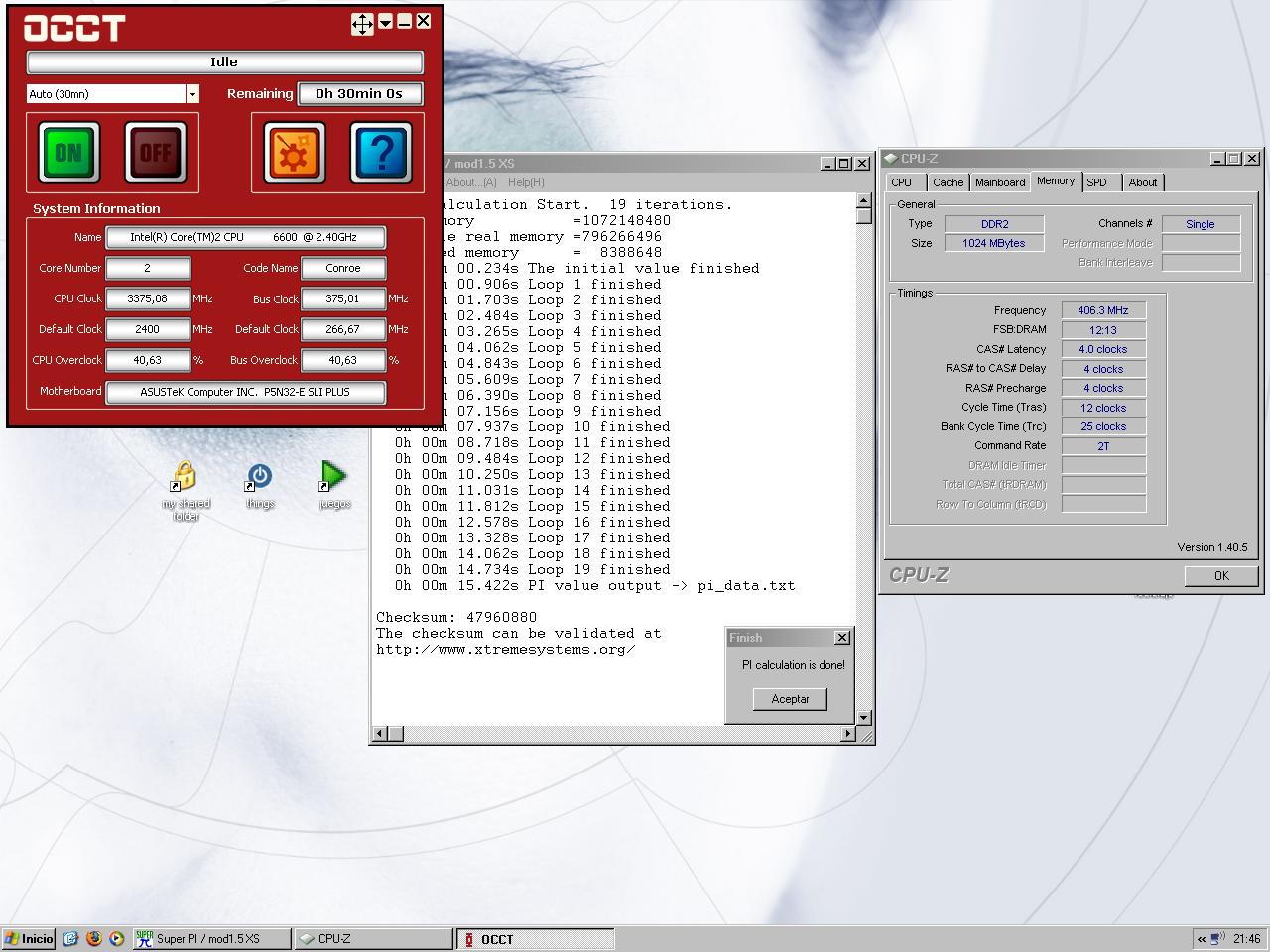Launch media player quick launch icon

point(117,939)
